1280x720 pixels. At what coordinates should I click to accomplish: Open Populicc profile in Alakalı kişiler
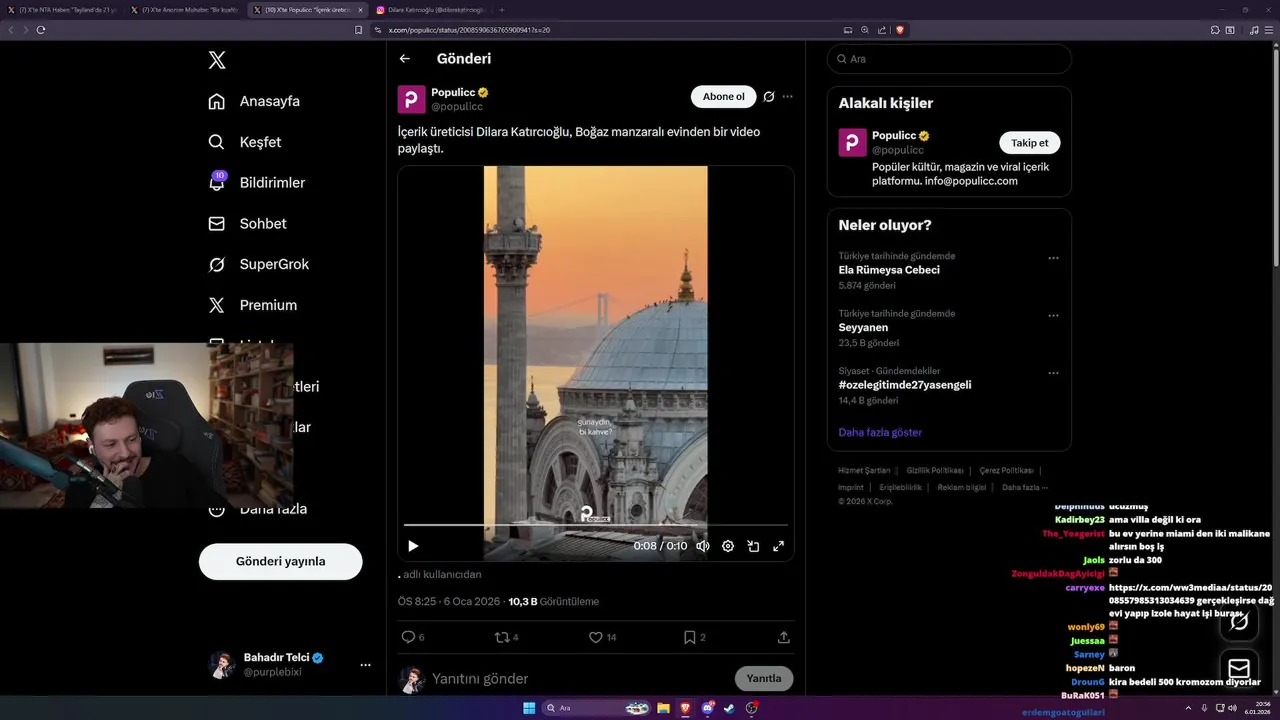(894, 135)
